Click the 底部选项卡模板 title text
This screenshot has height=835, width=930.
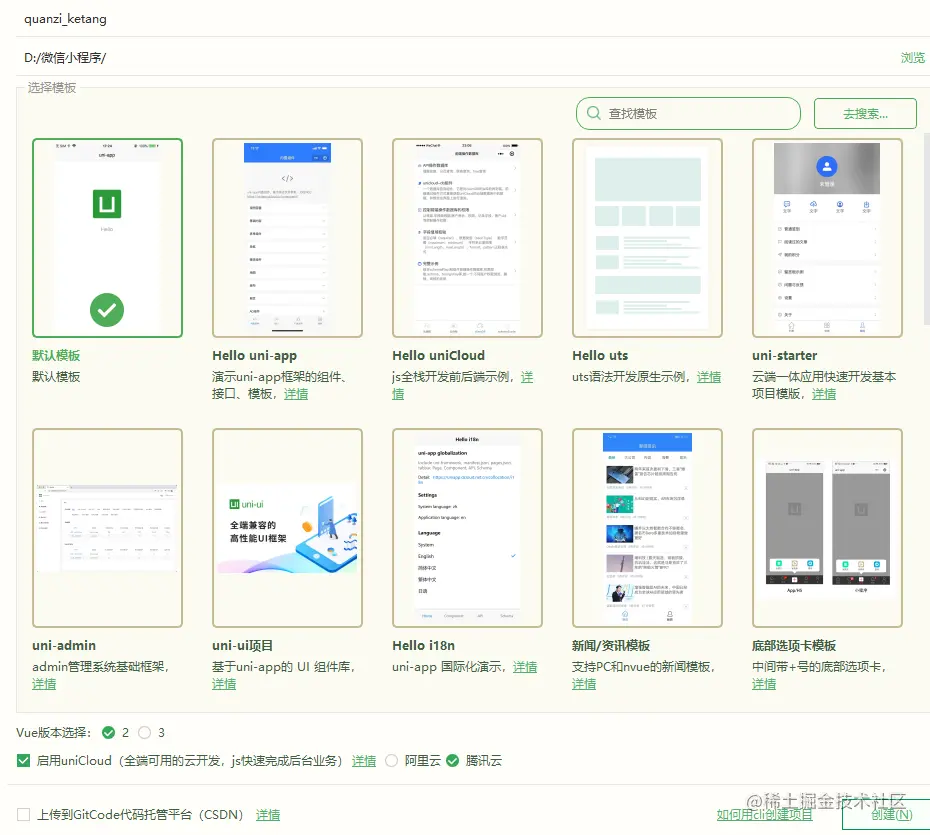click(794, 645)
